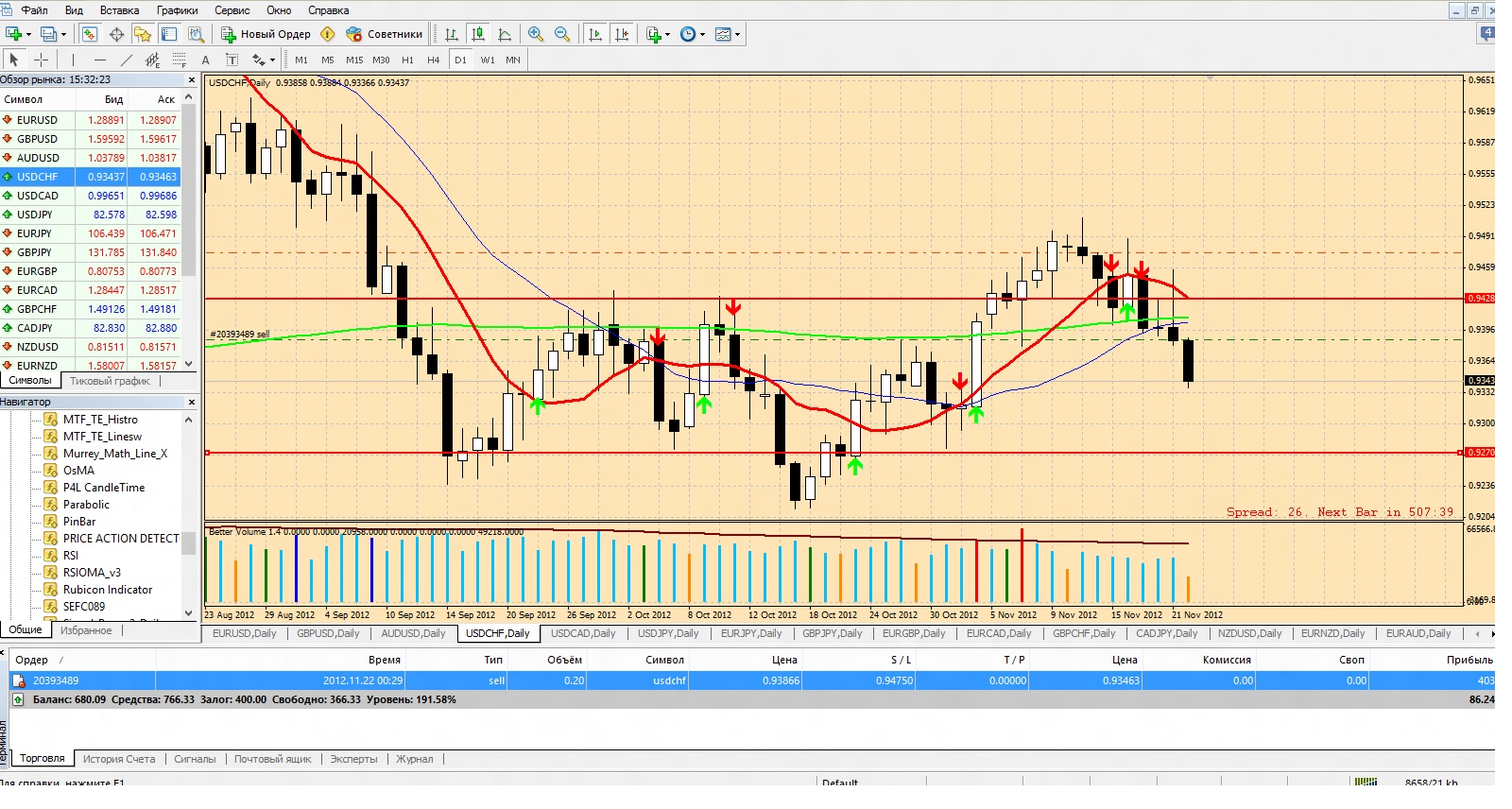Select USDJPY row in Market Watch

[90, 215]
